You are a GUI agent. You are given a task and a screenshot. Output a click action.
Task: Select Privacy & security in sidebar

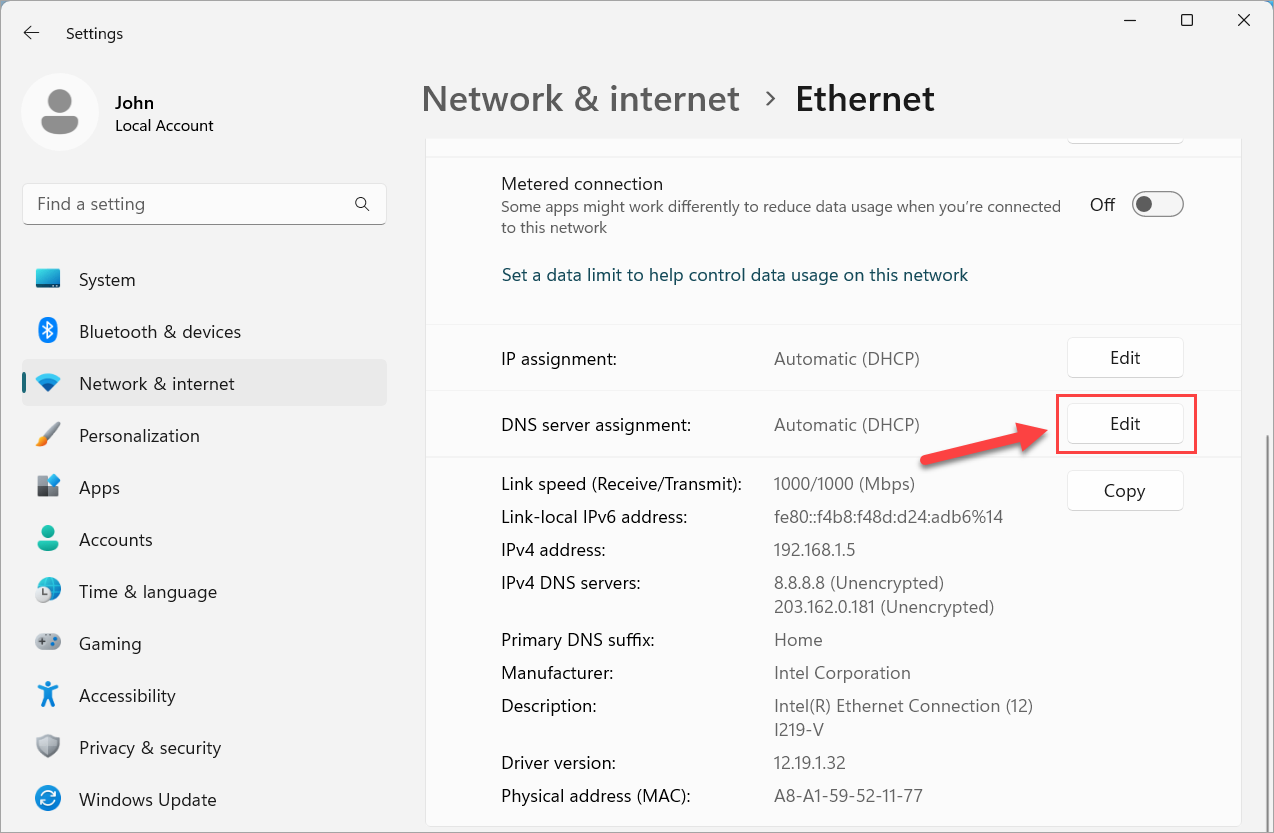coord(149,747)
